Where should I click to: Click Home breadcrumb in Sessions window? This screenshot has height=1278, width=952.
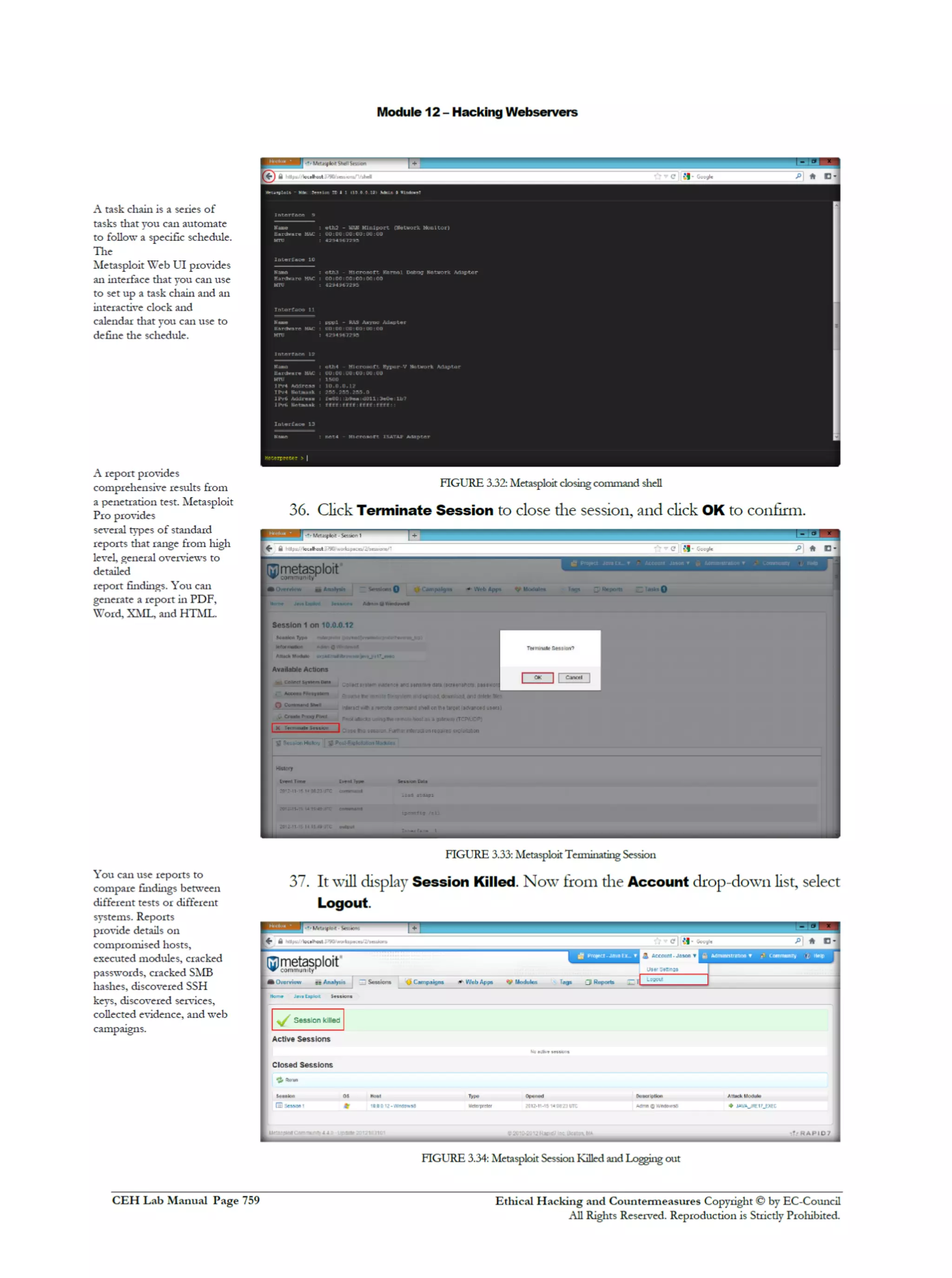point(277,996)
